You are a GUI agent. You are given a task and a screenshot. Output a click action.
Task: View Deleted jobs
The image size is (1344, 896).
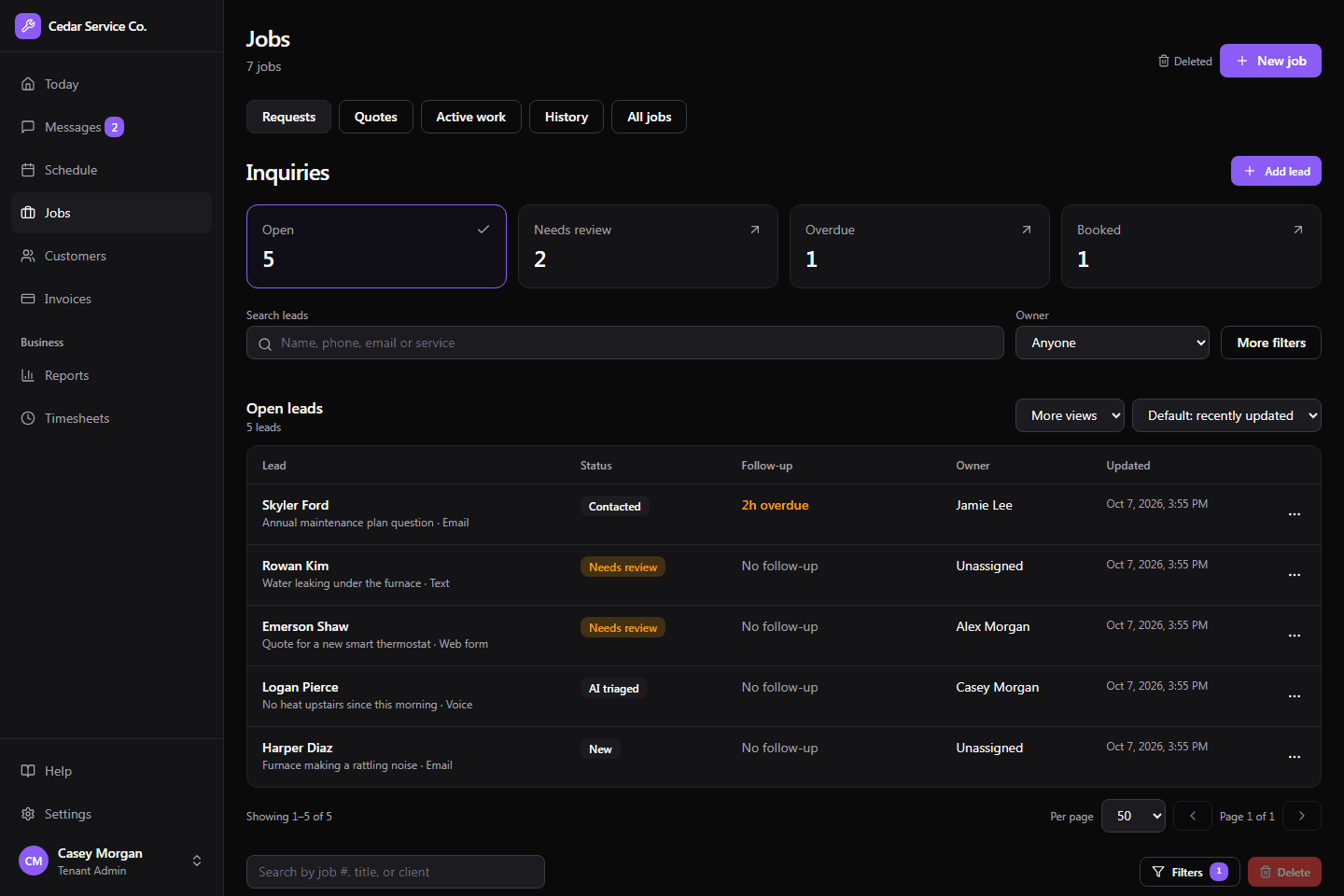[x=1185, y=61]
